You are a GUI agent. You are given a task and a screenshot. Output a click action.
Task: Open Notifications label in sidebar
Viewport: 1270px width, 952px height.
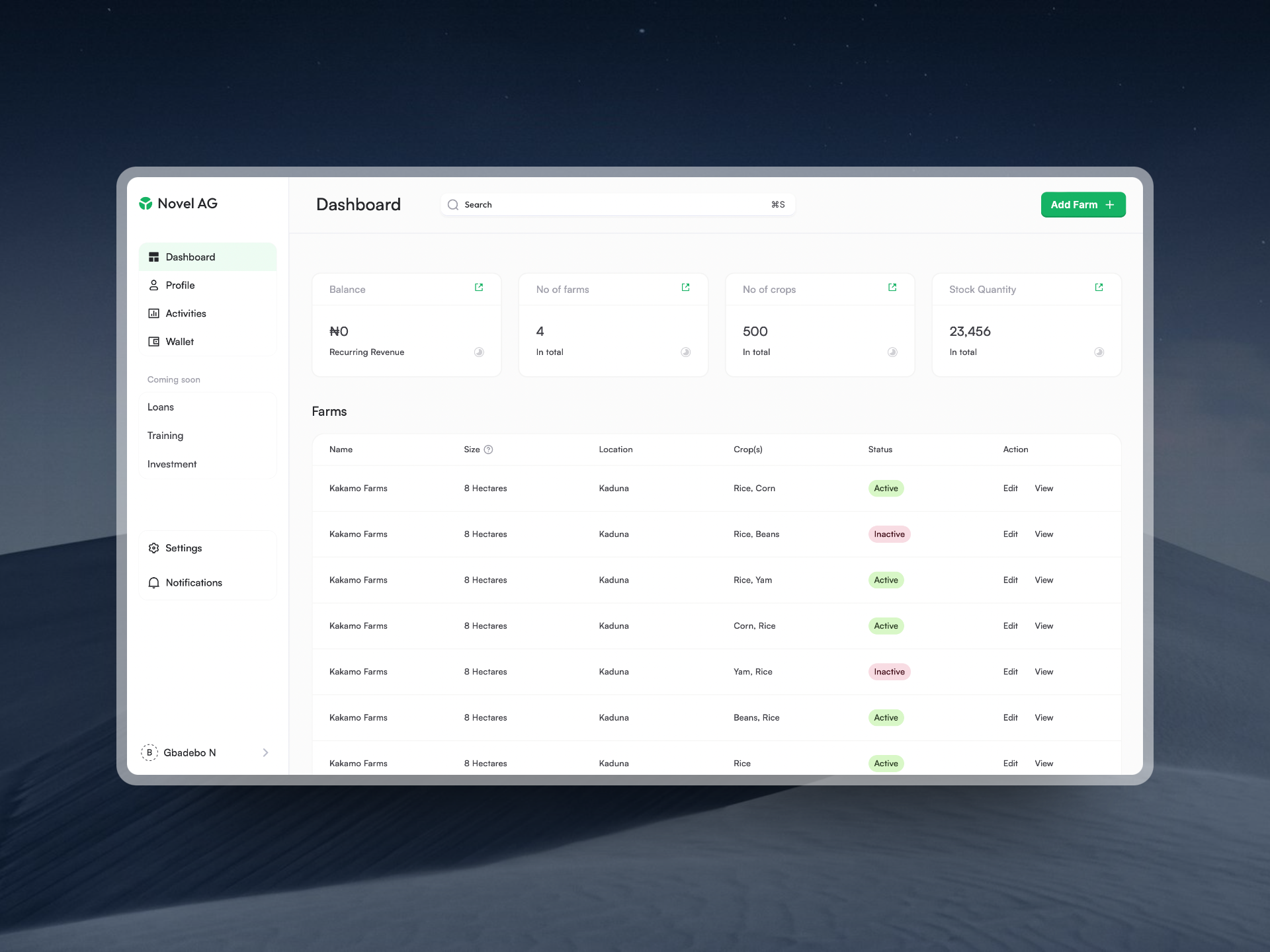[194, 582]
